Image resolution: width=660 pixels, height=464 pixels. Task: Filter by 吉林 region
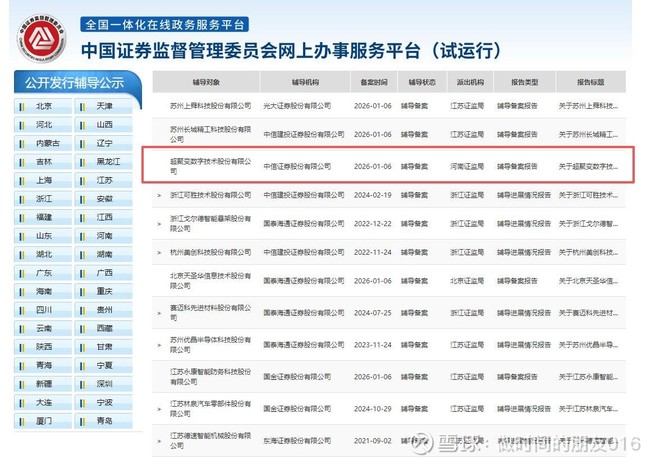(x=43, y=162)
